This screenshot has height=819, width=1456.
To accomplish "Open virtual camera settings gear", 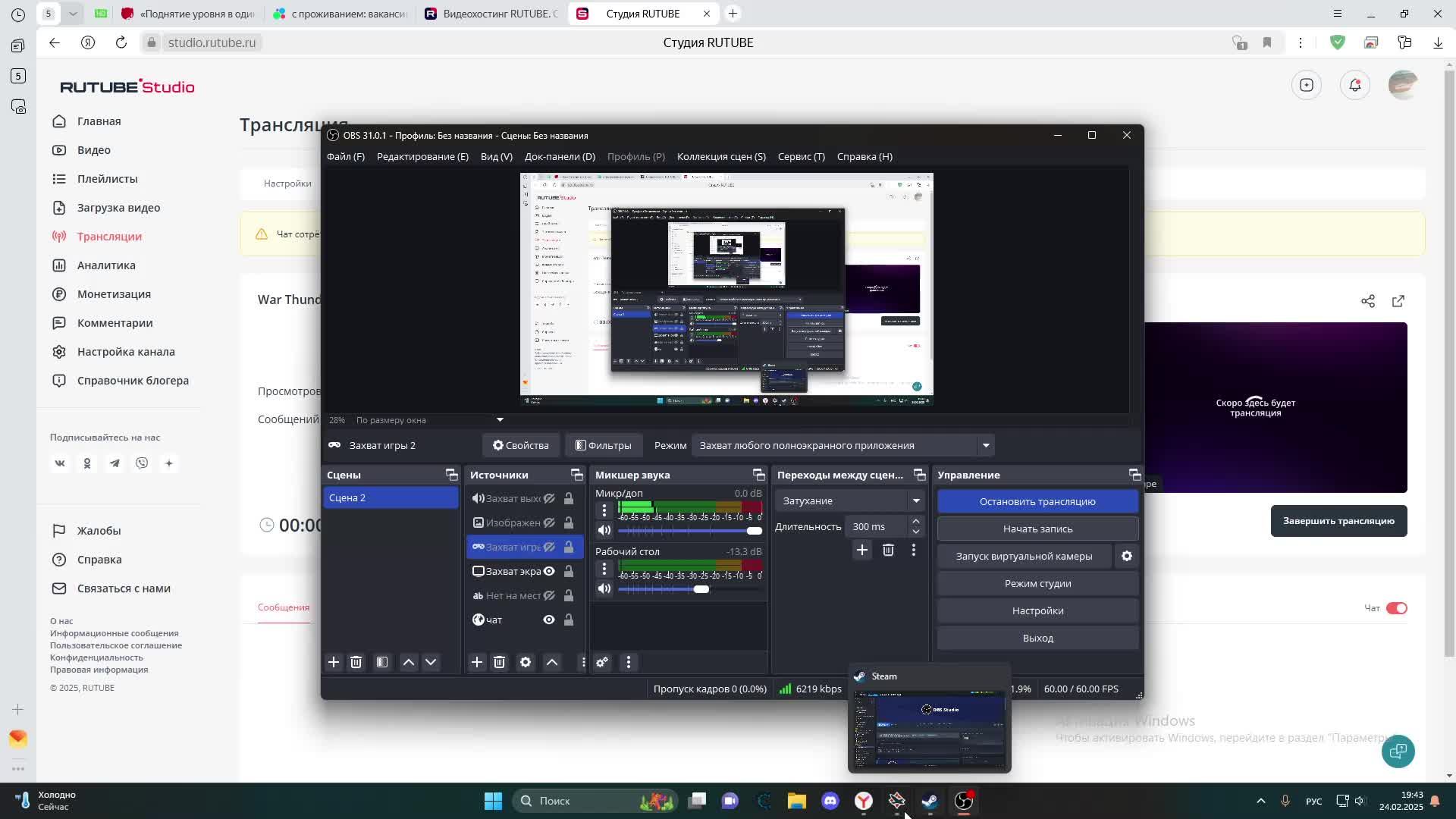I will (x=1127, y=556).
